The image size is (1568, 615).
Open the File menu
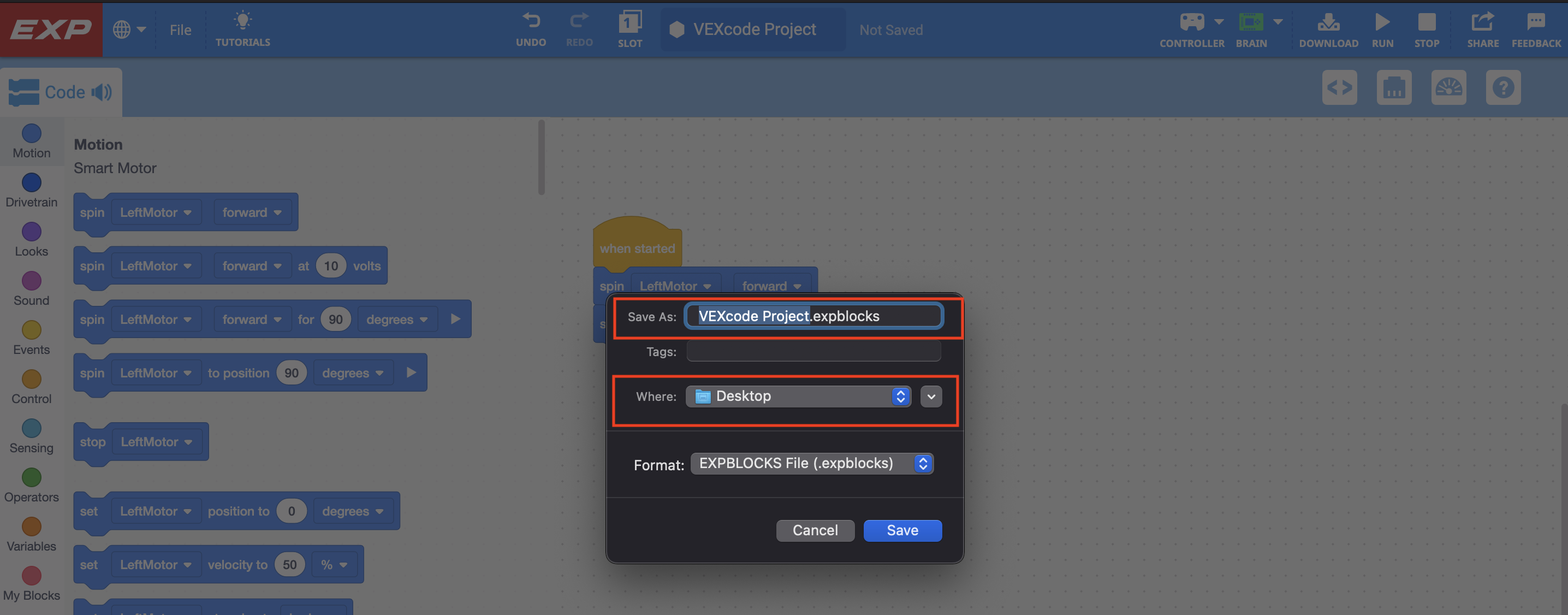180,30
